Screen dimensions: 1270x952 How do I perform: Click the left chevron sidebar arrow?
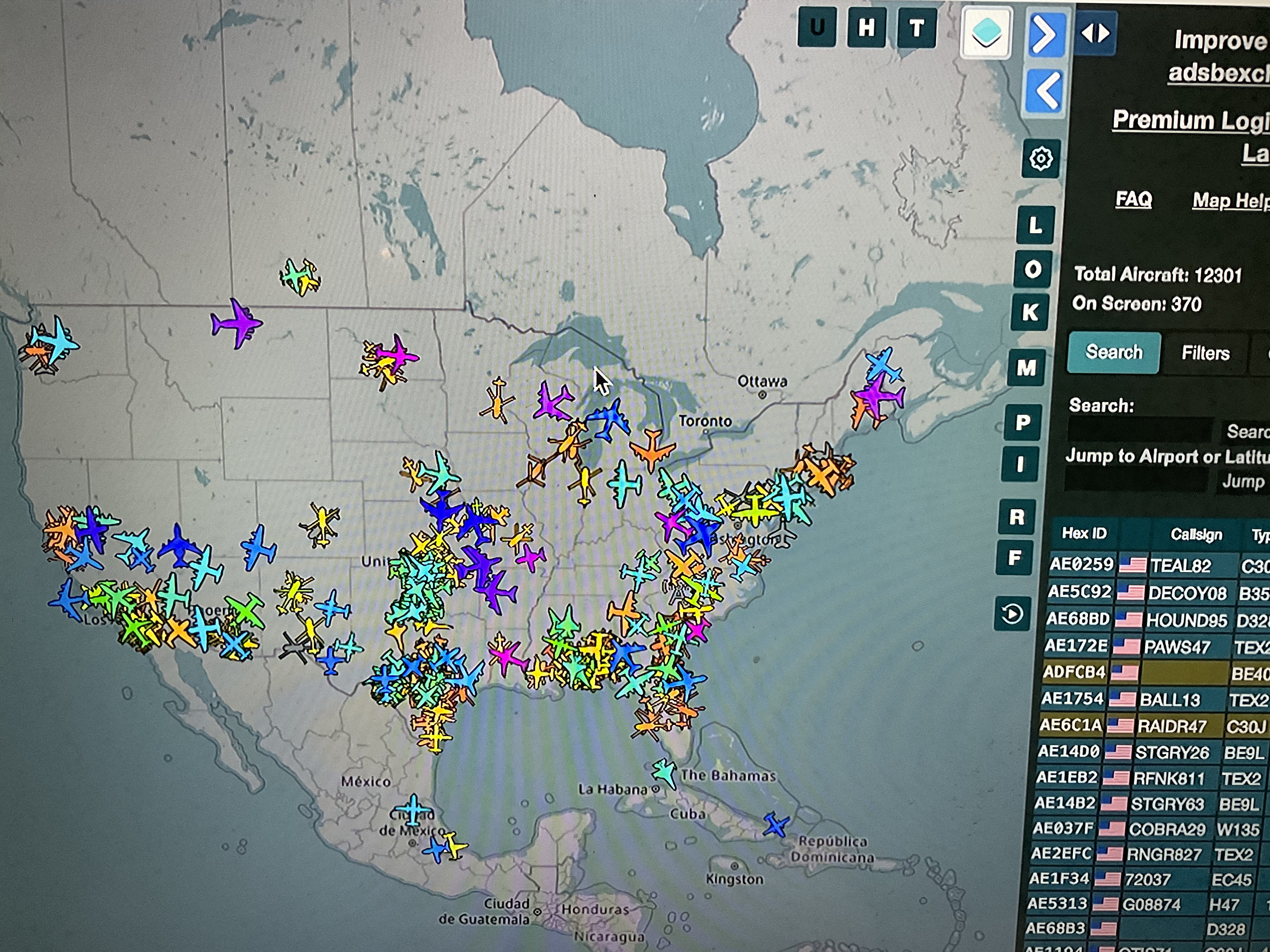[1045, 91]
